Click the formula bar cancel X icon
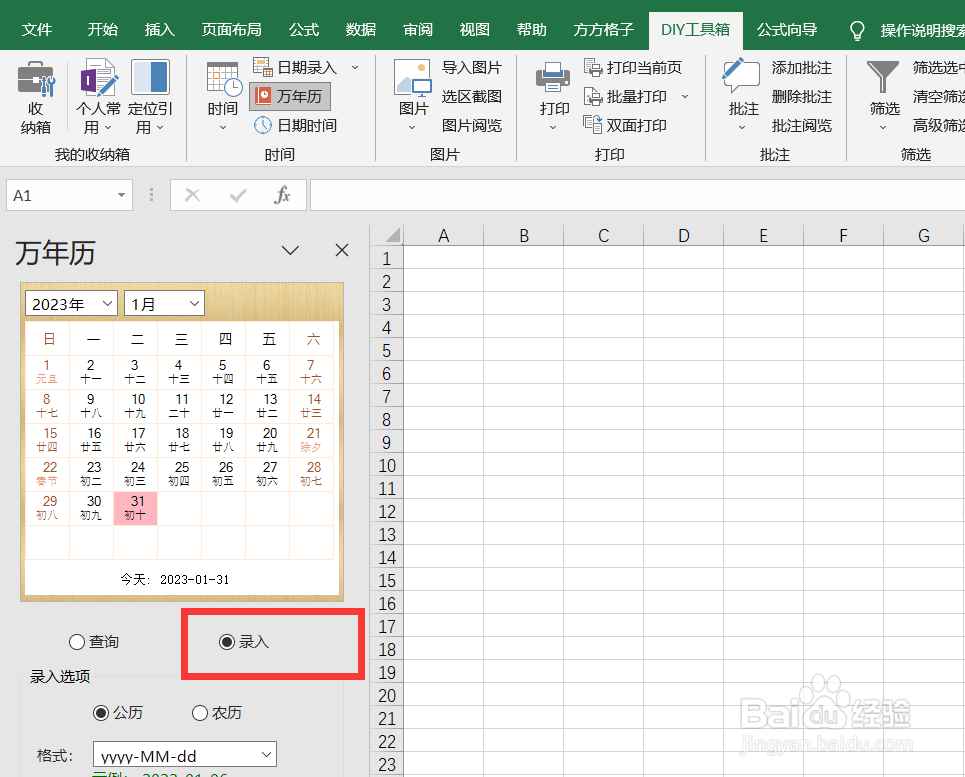The image size is (965, 777). pyautogui.click(x=193, y=196)
